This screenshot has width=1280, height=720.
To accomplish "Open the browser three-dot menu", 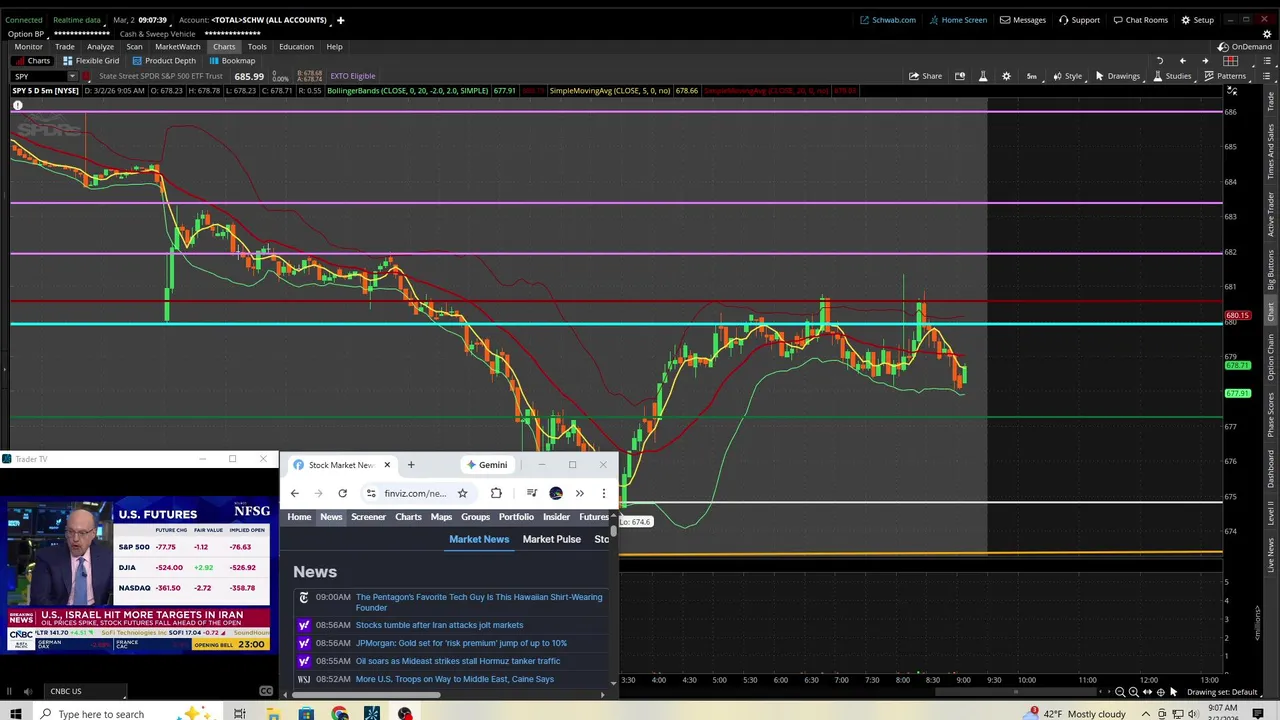I will pos(603,493).
